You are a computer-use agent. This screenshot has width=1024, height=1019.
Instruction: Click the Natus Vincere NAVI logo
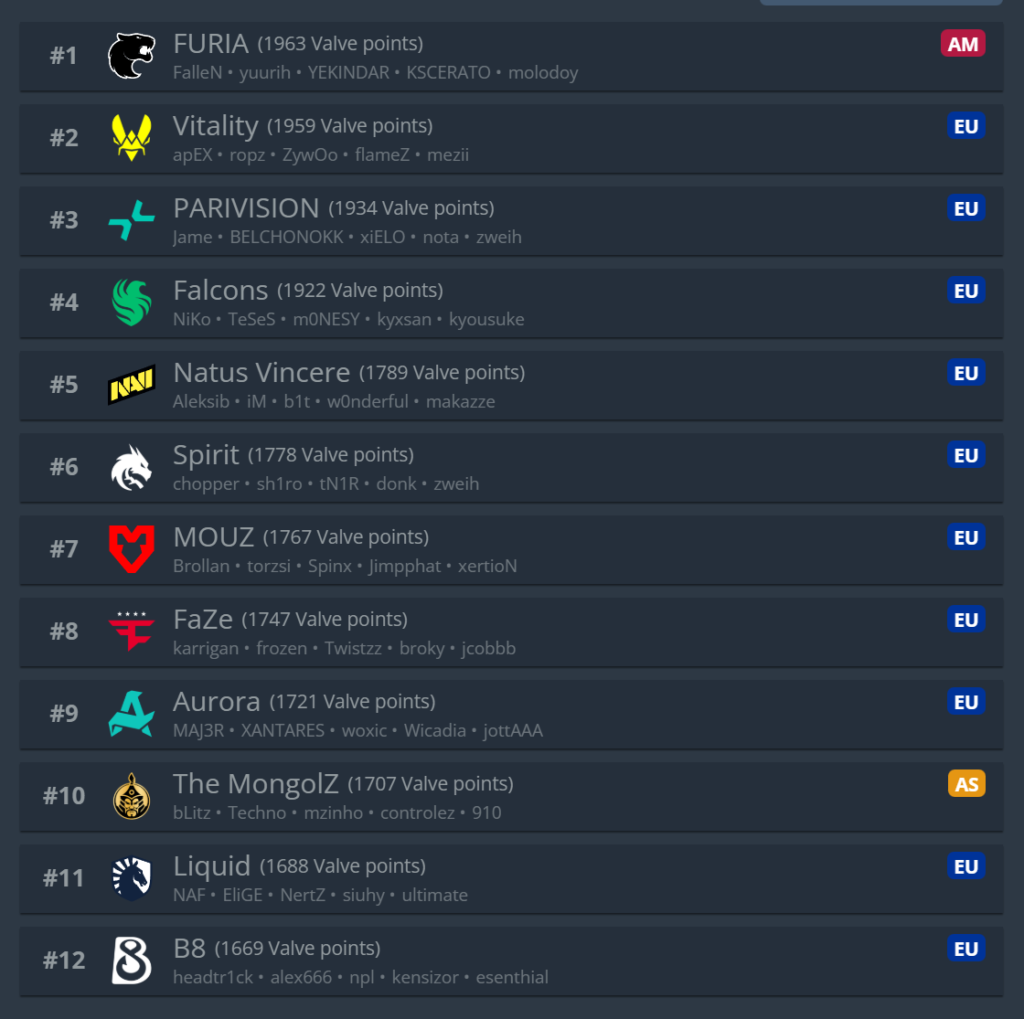pyautogui.click(x=131, y=385)
